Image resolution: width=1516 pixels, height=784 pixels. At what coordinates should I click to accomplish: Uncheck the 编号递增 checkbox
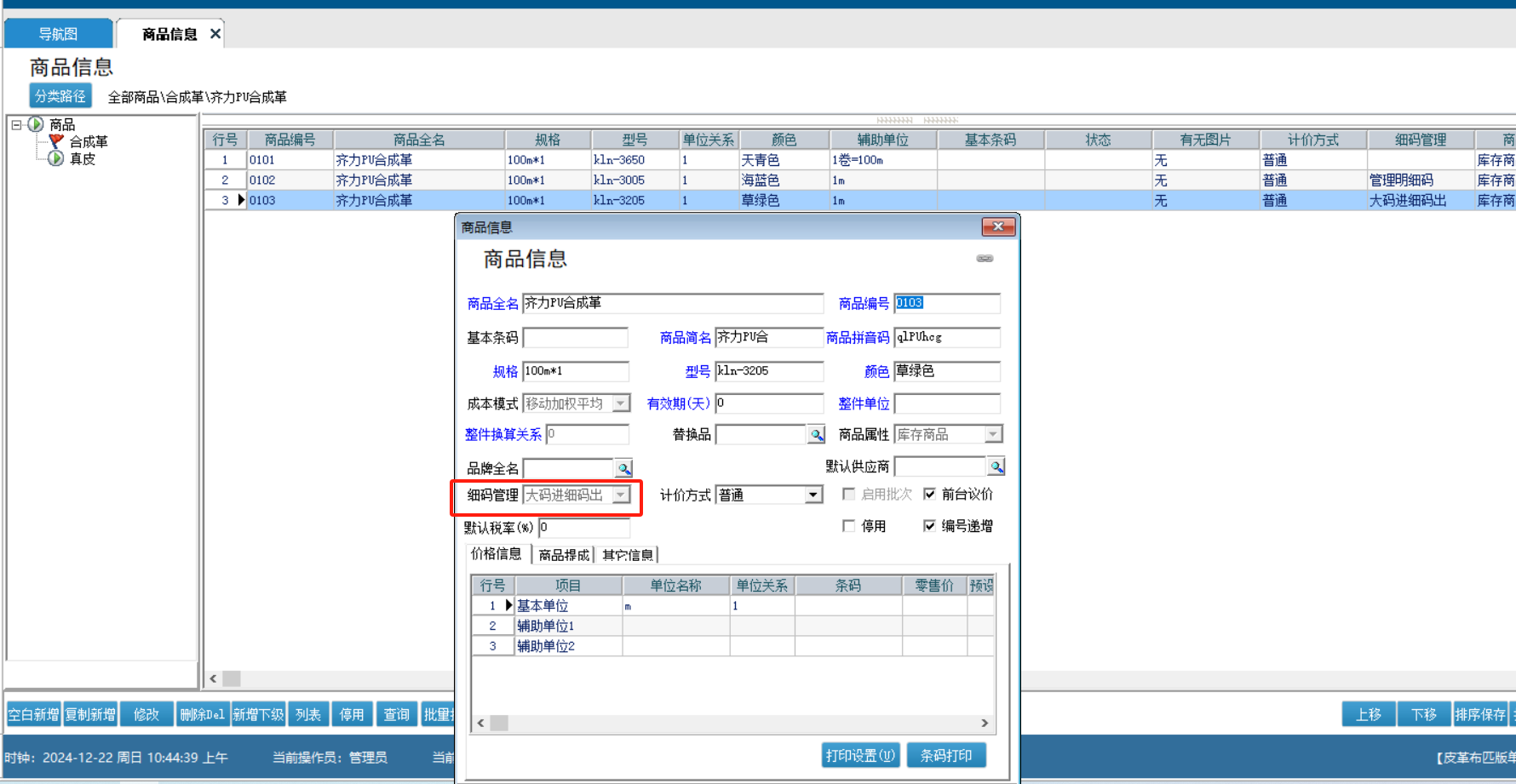[x=930, y=526]
